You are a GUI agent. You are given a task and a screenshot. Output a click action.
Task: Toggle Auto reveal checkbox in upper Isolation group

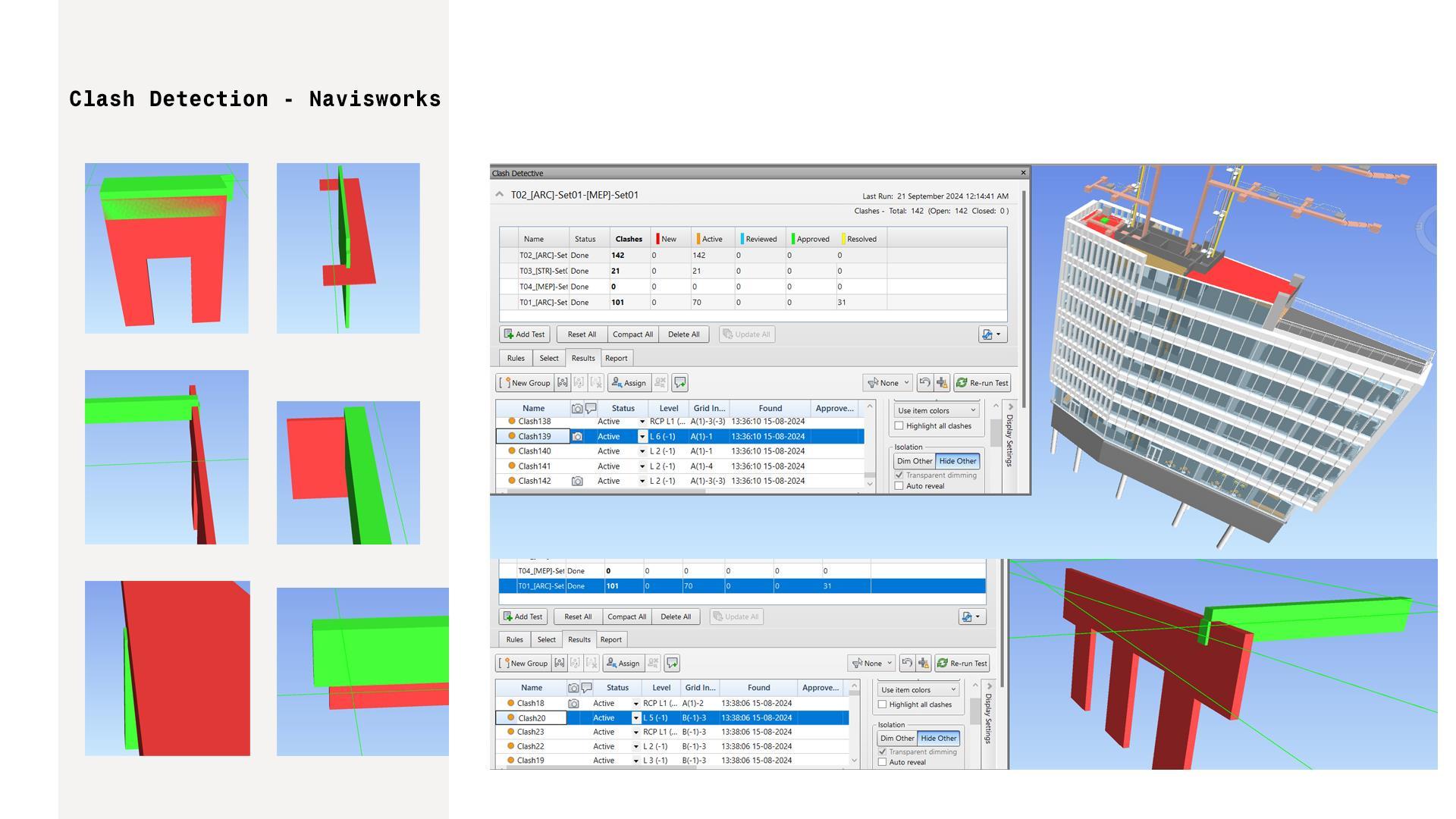coord(899,486)
